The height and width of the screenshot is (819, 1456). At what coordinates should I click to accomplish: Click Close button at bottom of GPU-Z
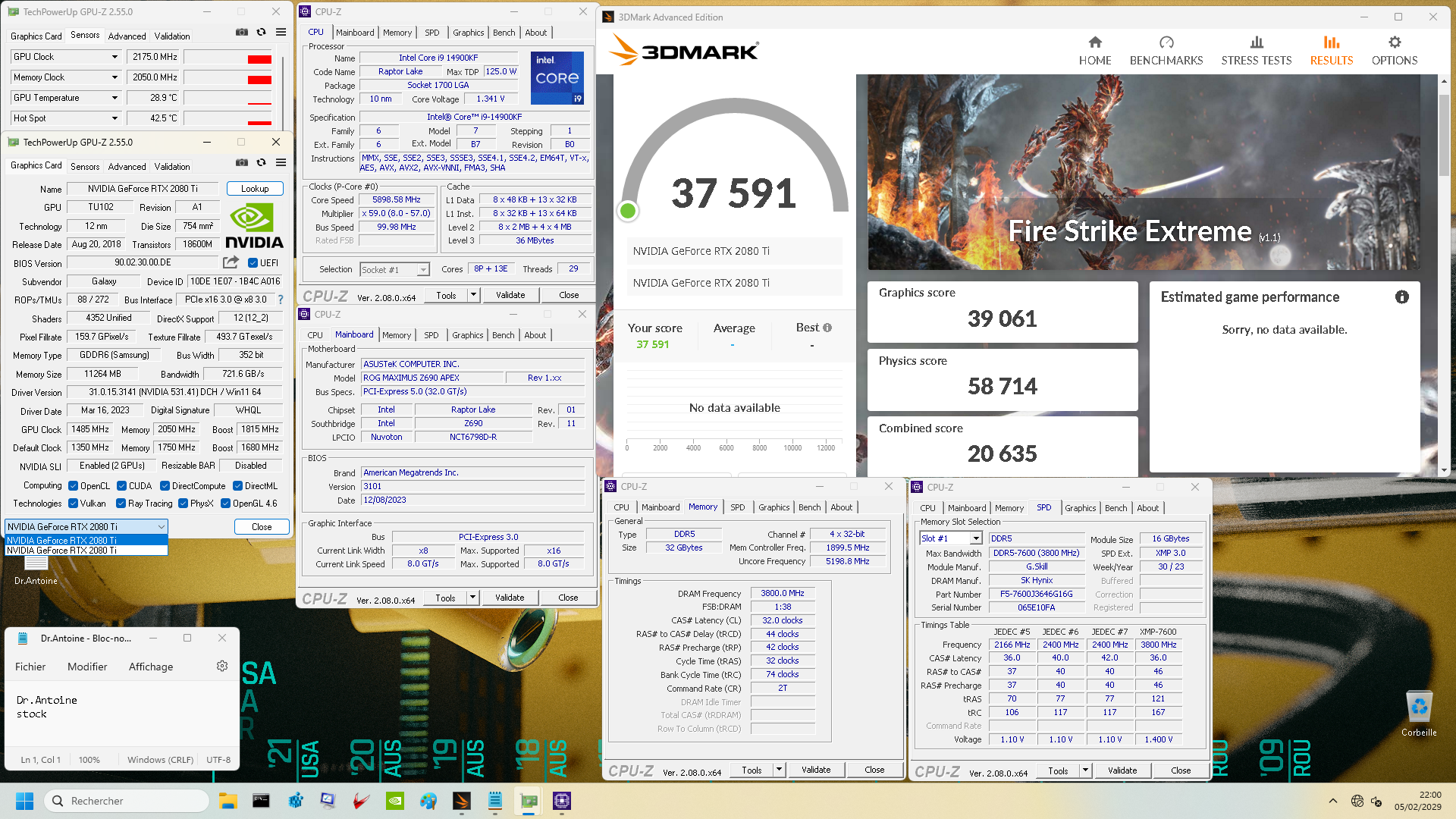point(262,527)
